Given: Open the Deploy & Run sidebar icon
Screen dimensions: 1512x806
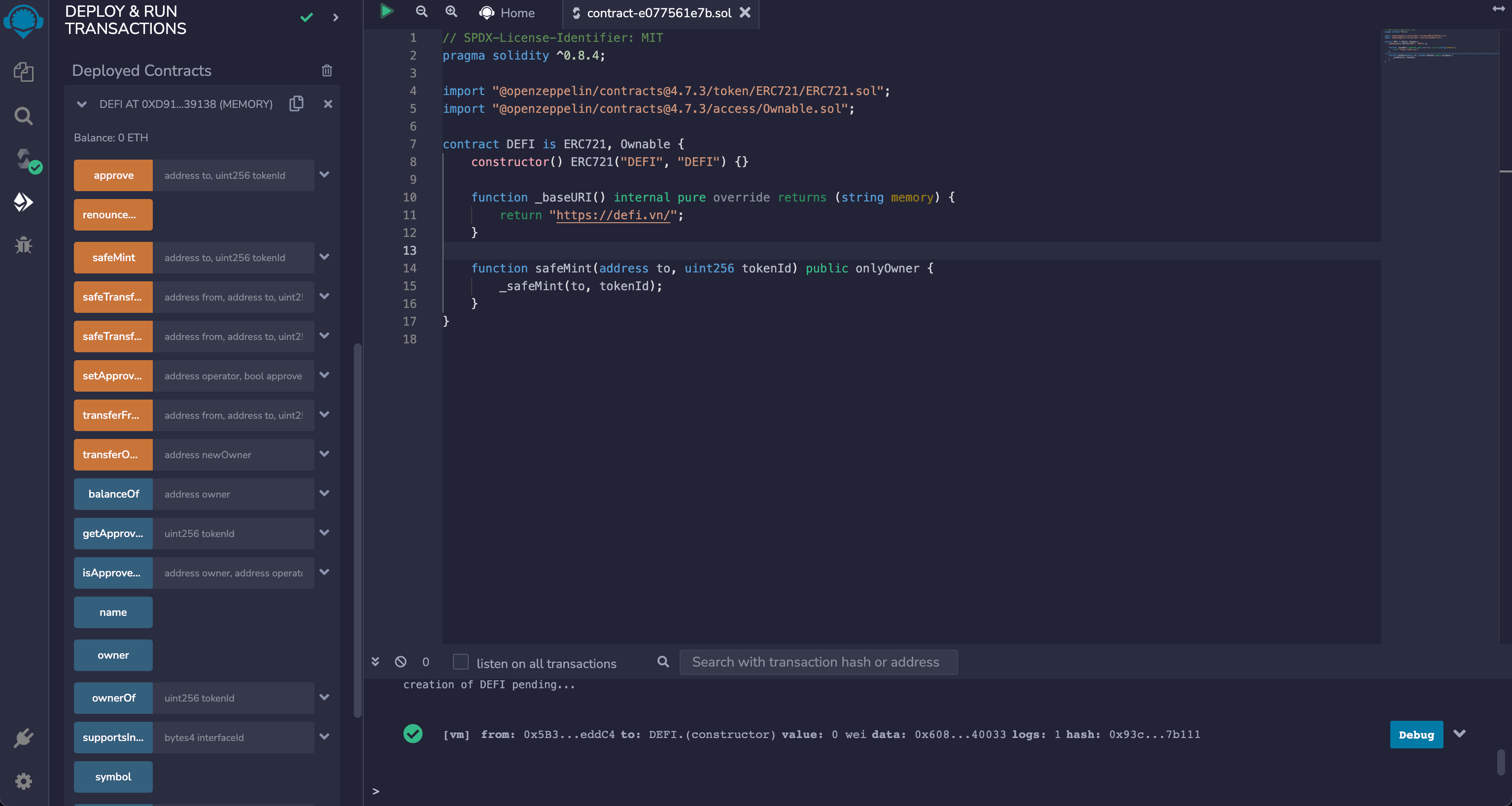Looking at the screenshot, I should 24,202.
